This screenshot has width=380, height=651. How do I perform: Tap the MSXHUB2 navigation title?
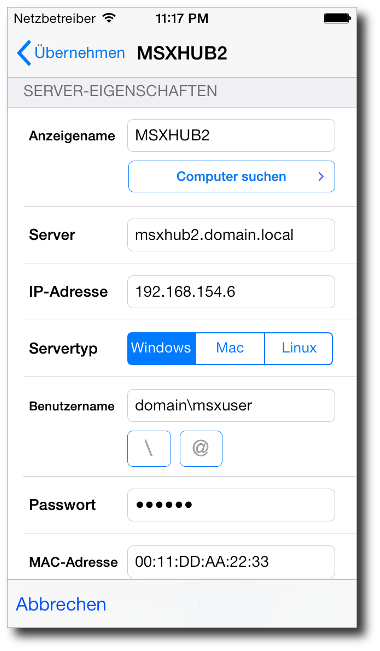tap(182, 53)
